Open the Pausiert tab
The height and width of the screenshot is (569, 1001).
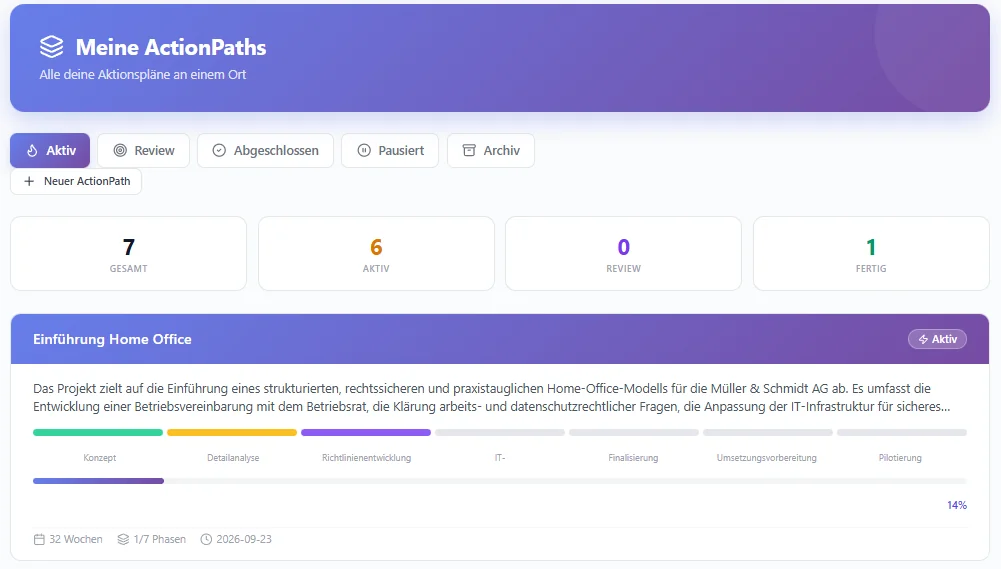[x=390, y=151]
